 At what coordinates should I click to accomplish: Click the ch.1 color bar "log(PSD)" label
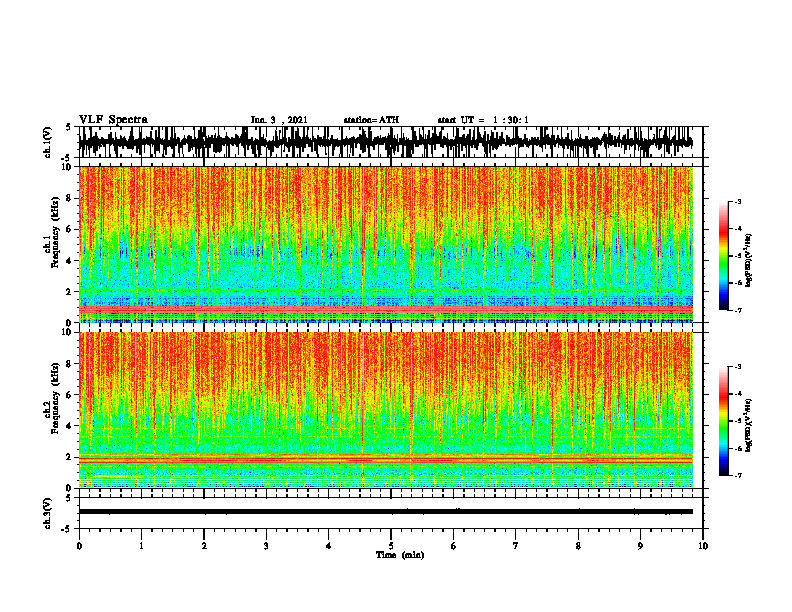tap(749, 261)
